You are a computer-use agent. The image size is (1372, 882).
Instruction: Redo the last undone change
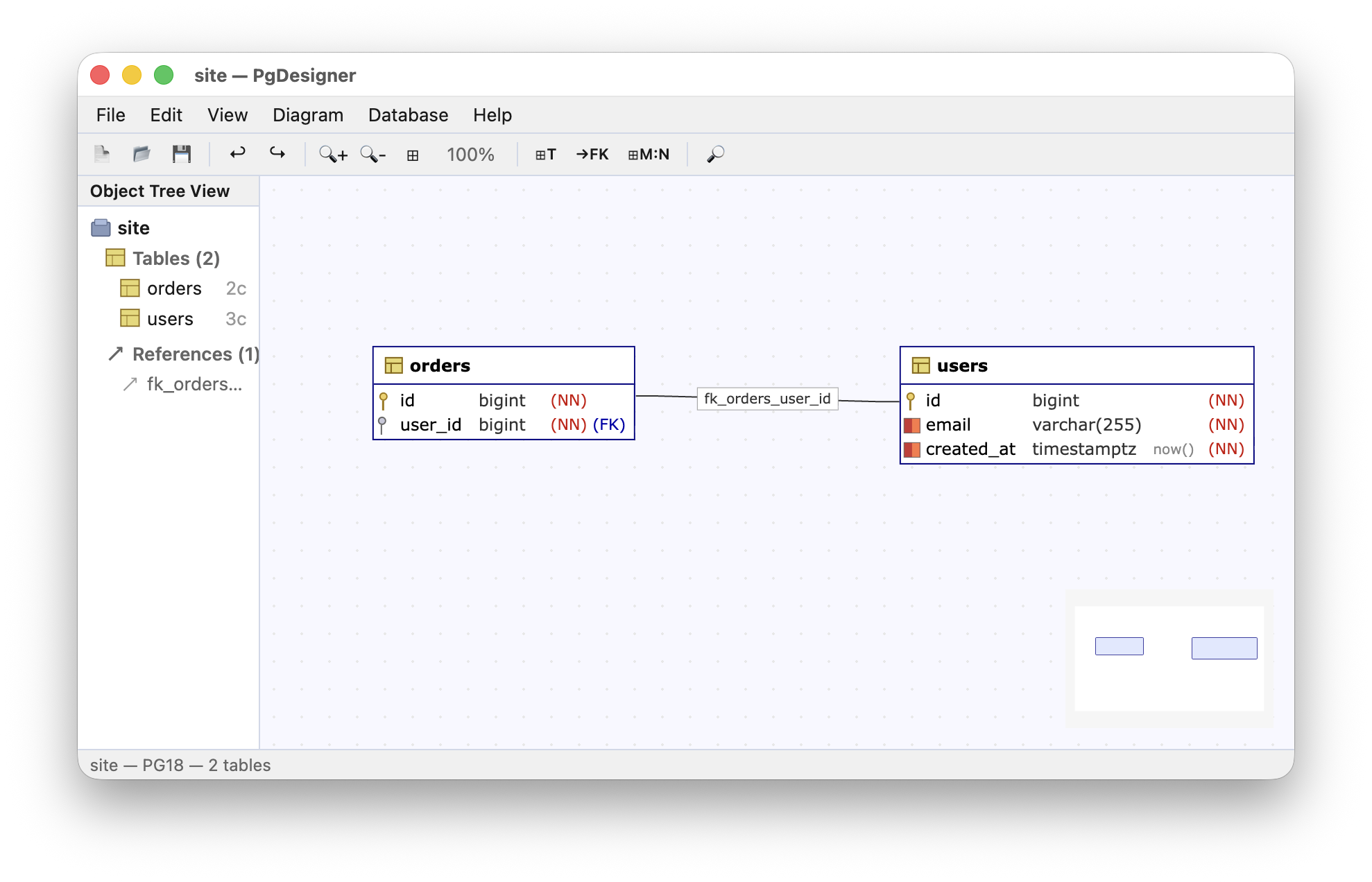coord(277,154)
